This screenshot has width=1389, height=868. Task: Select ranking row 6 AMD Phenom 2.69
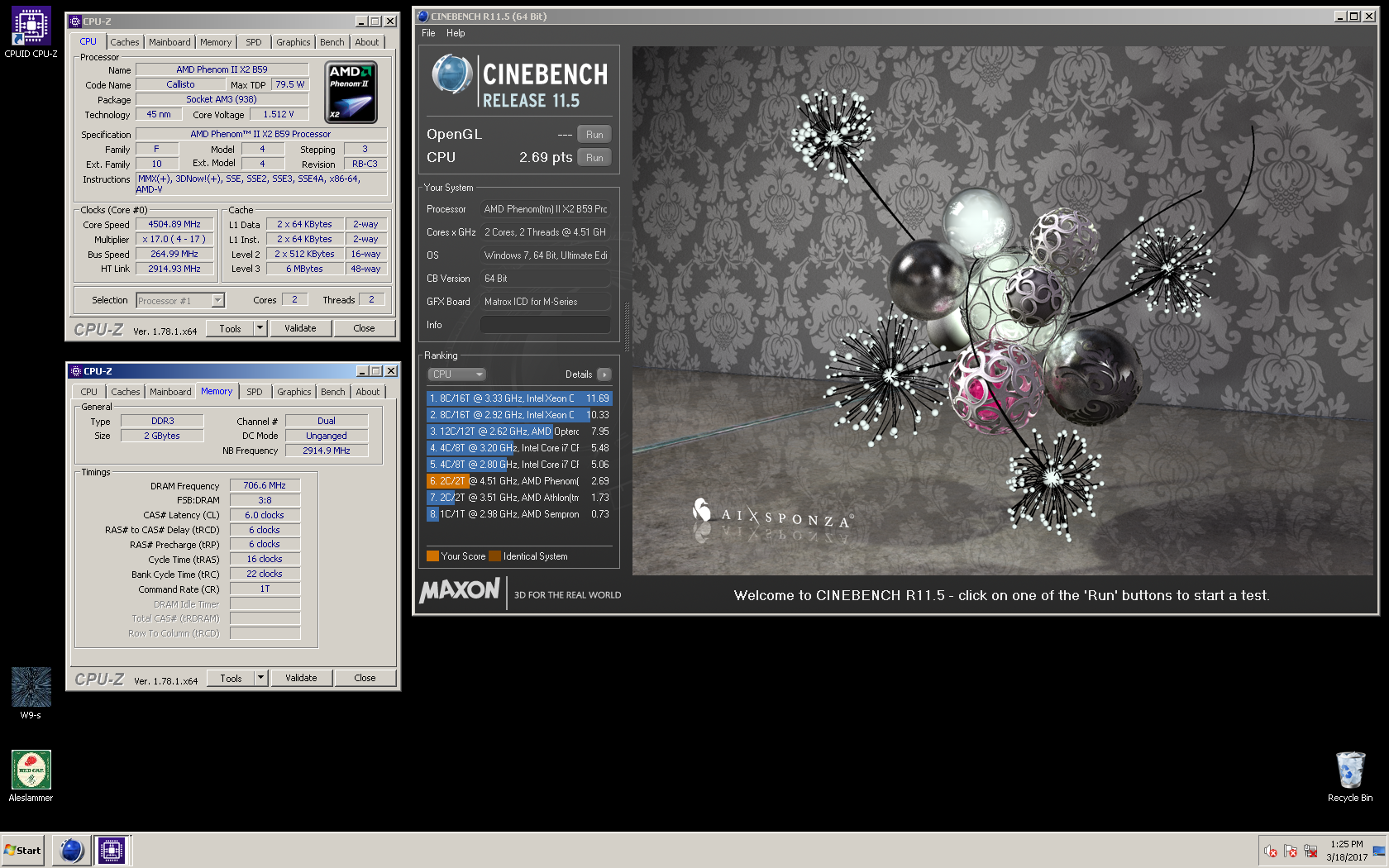pyautogui.click(x=519, y=481)
